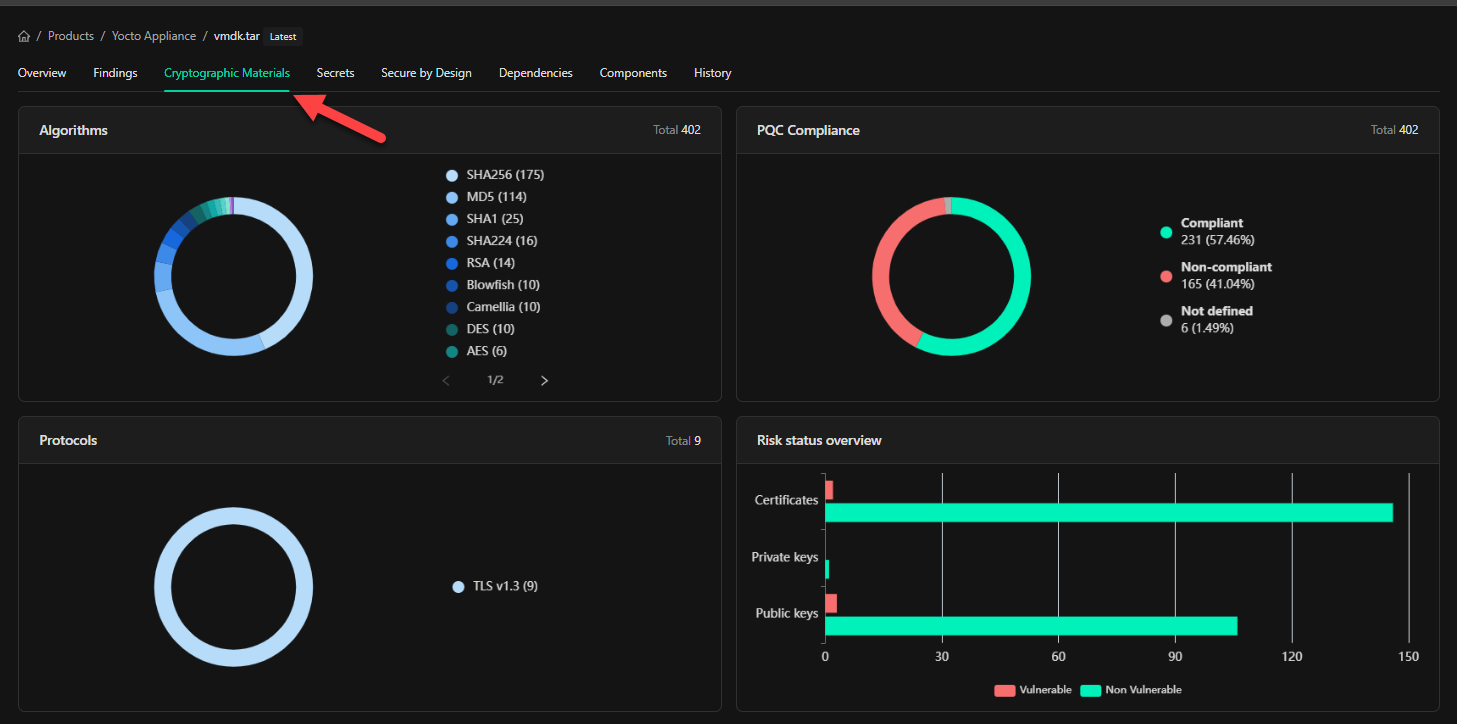Toggle Vulnerable series in risk legend
Image resolution: width=1457 pixels, height=724 pixels.
(x=1033, y=690)
